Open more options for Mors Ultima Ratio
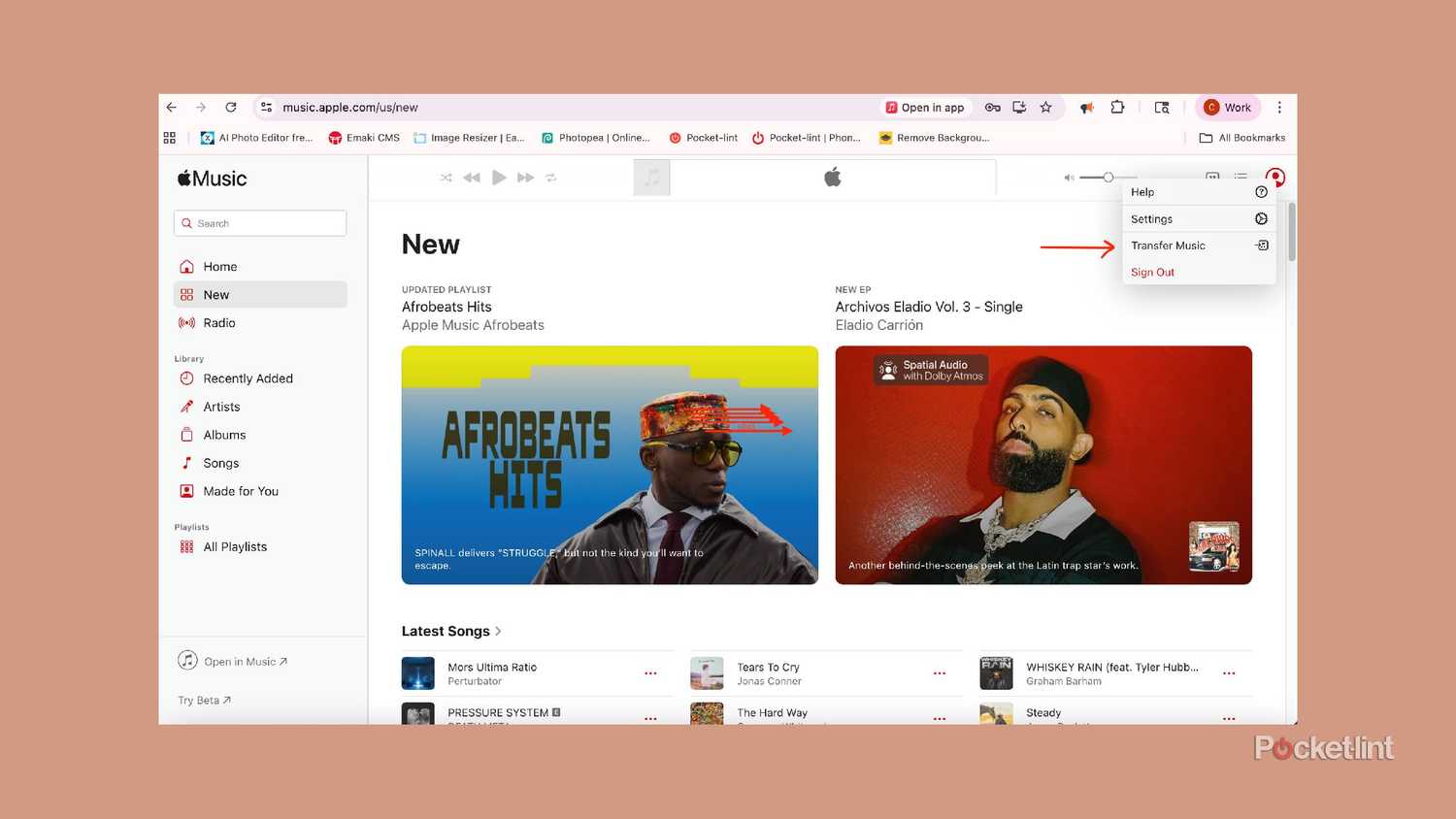The height and width of the screenshot is (819, 1456). coord(650,673)
